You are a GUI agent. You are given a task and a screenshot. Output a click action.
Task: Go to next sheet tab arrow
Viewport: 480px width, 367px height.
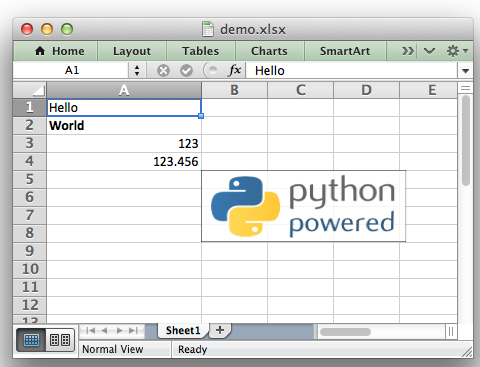click(119, 330)
